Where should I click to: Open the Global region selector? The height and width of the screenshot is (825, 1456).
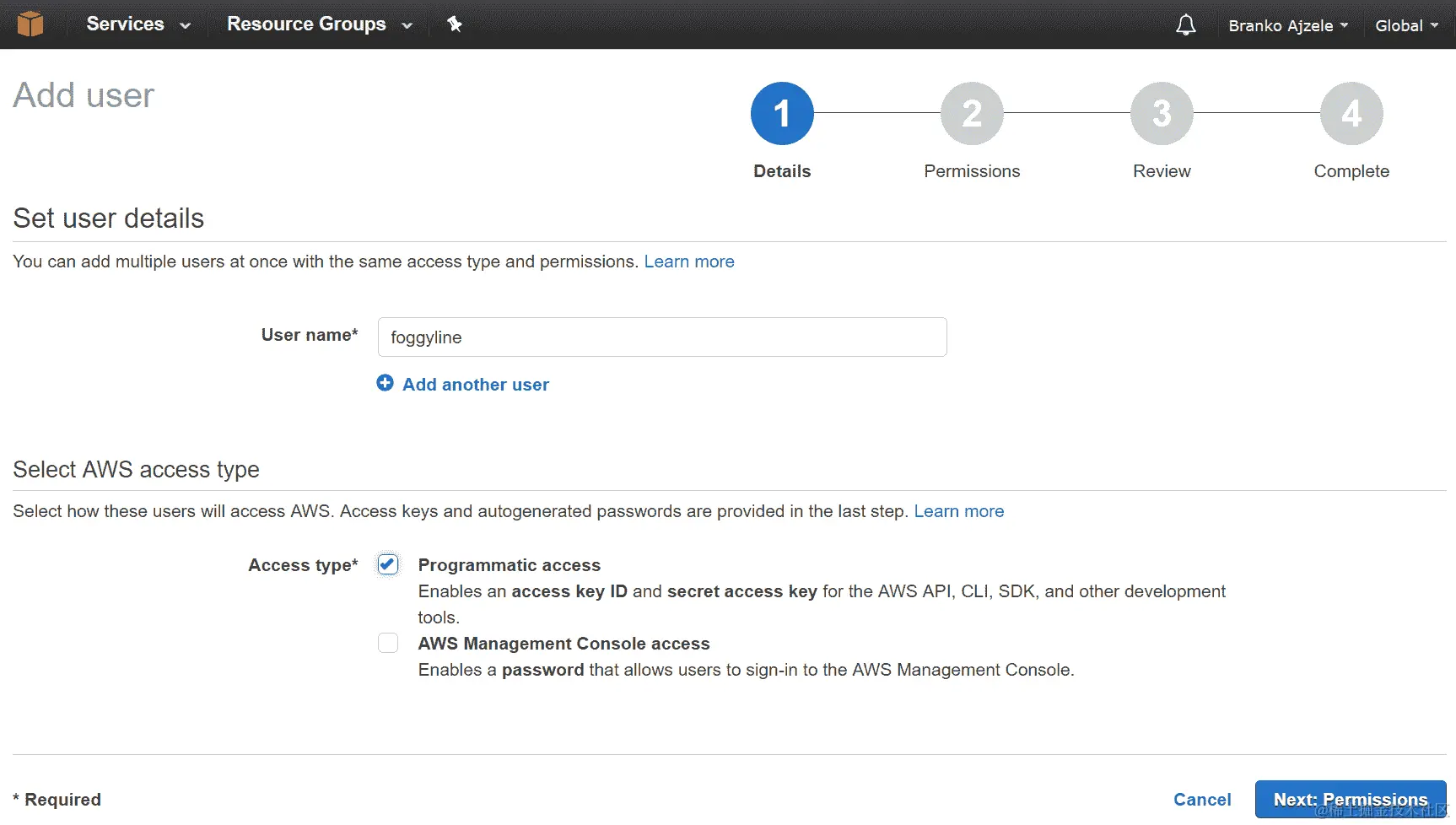pos(1406,25)
